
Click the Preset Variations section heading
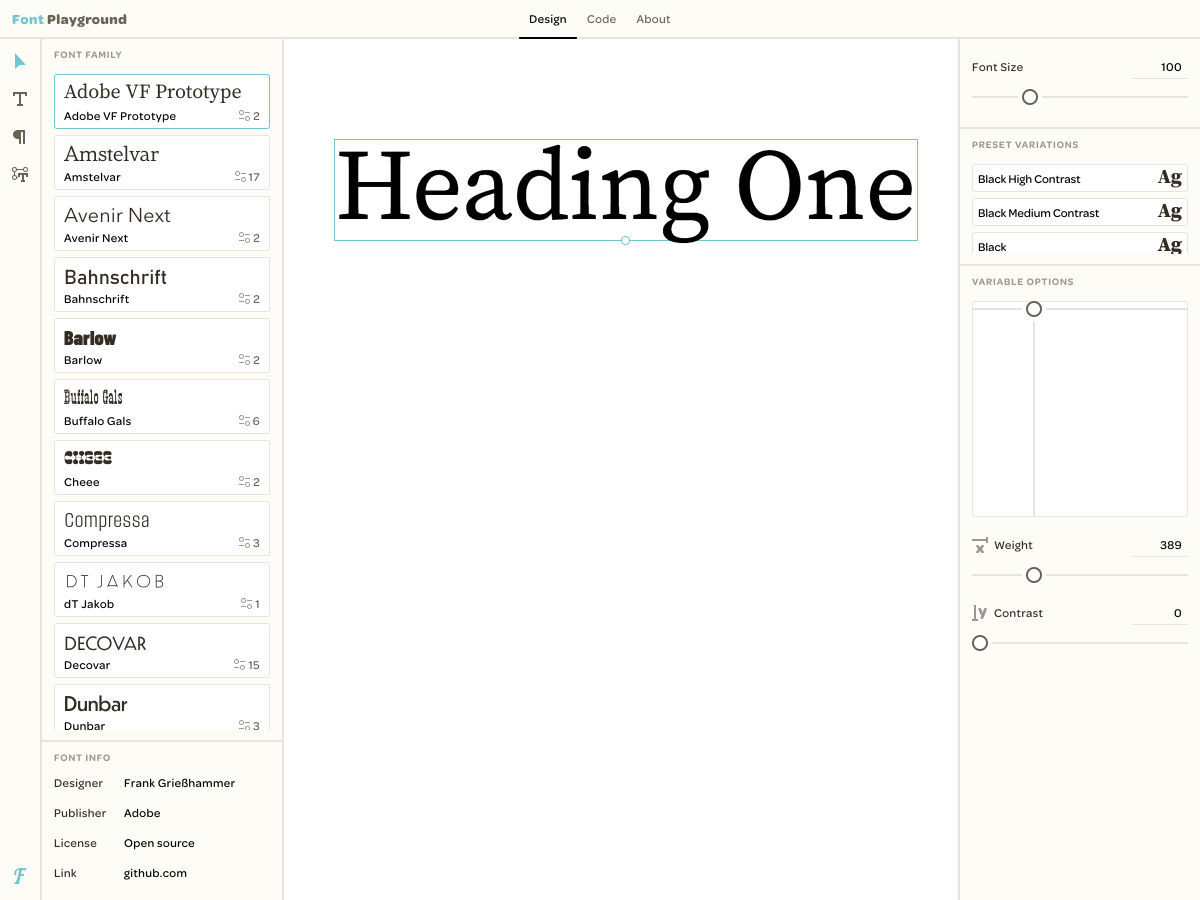[1025, 145]
